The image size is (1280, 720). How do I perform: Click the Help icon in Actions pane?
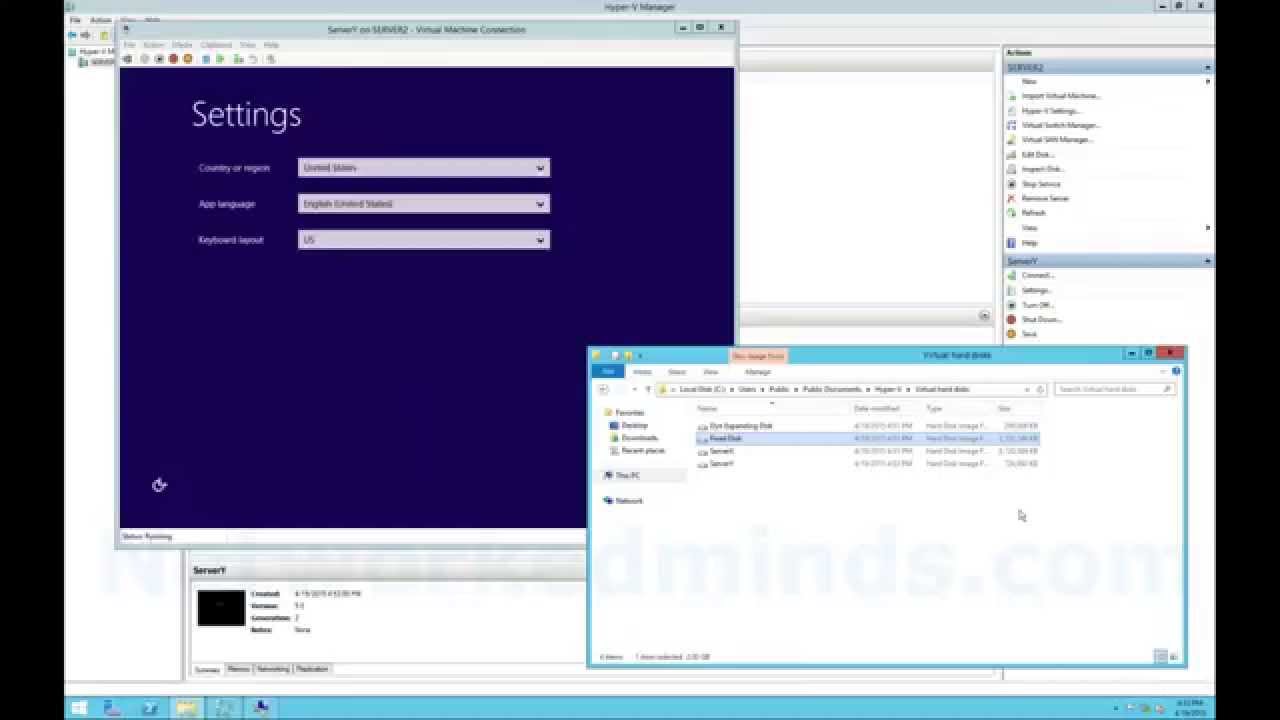(x=1012, y=243)
